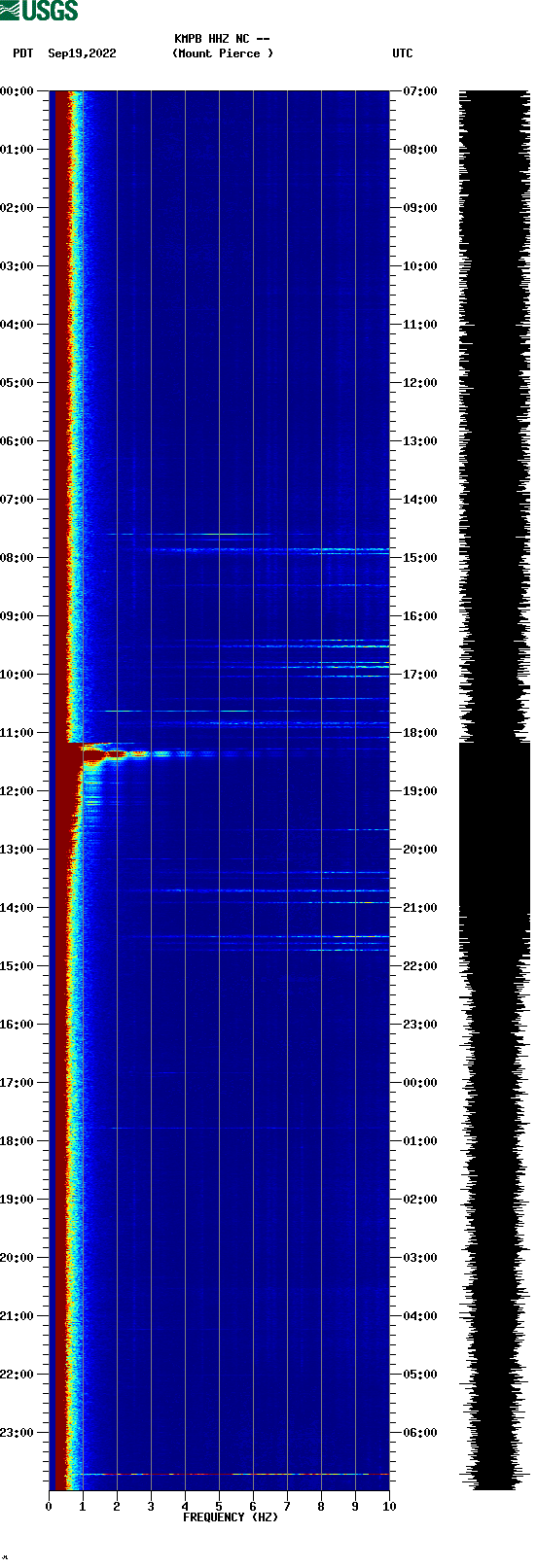This screenshot has height=1568, width=537.
Task: Select the 12:00 PDT time tick label
Action: click(17, 791)
